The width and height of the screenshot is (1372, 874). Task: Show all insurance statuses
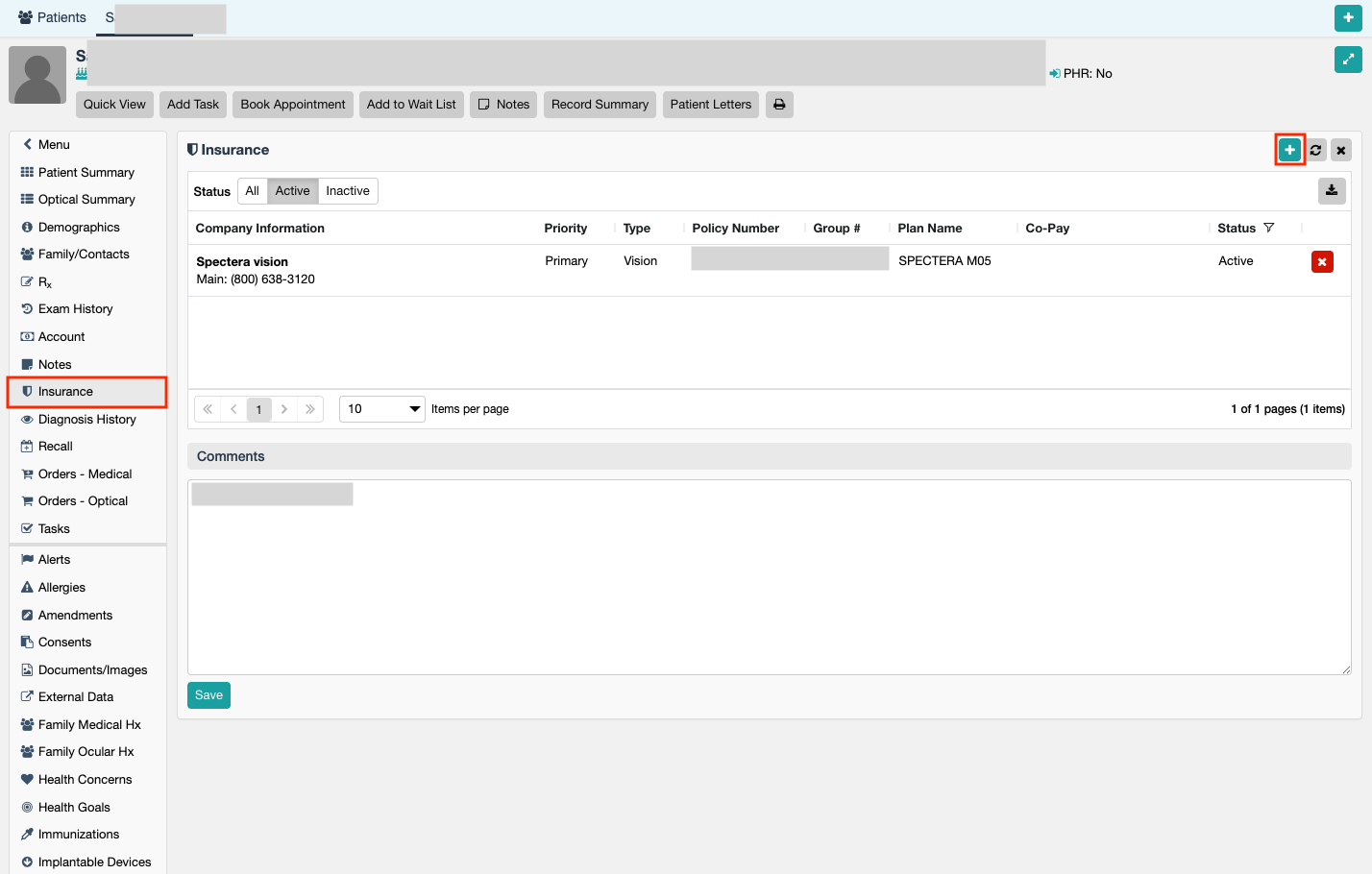[252, 191]
